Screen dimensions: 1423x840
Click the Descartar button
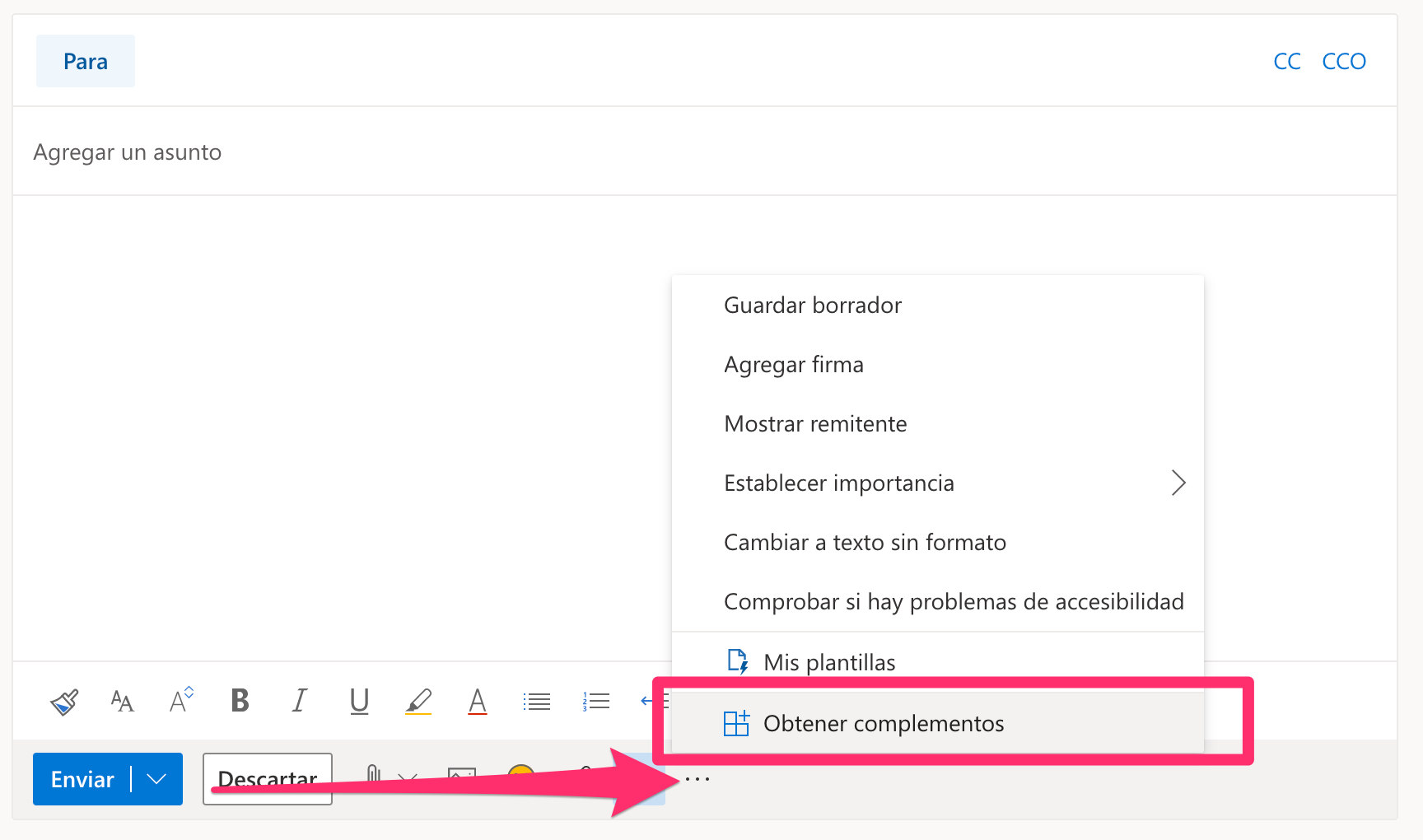pos(268,779)
